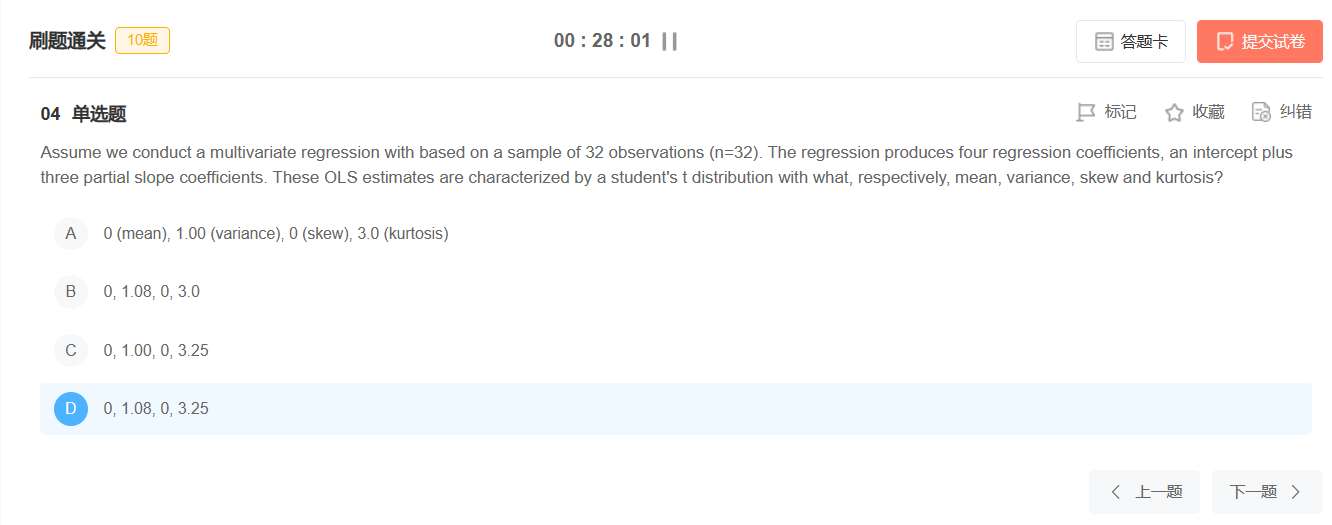Click option text "0, 1.08, 0, 3.0"
Screen dimensions: 1332x525
[x=151, y=292]
